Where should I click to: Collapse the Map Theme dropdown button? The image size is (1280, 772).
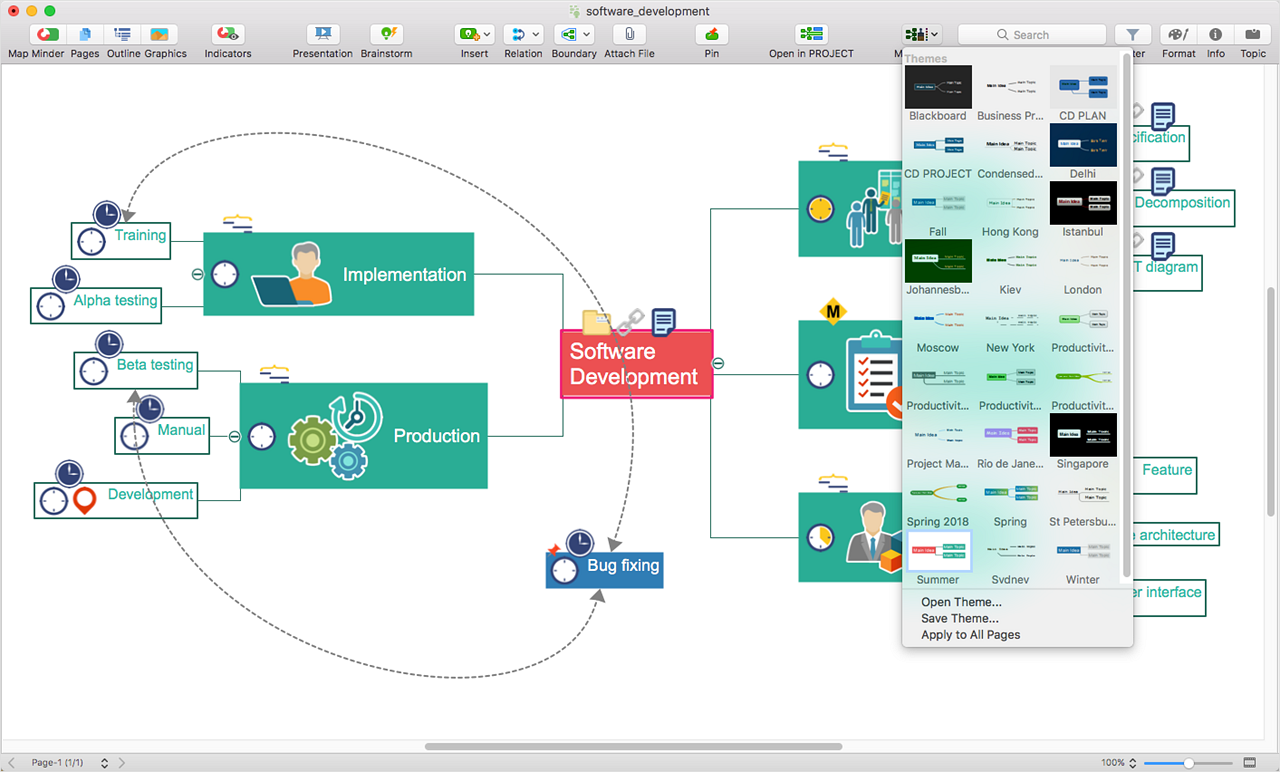(921, 35)
